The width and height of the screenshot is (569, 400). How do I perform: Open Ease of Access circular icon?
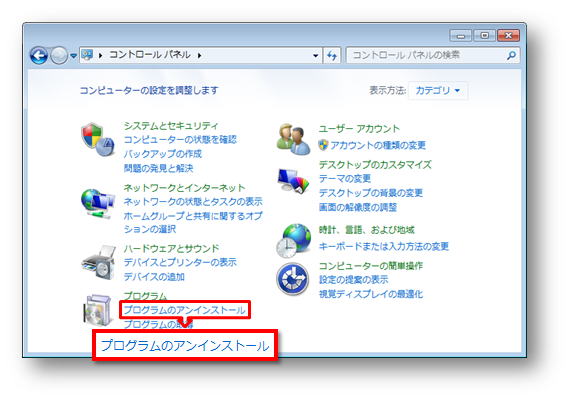tap(292, 279)
